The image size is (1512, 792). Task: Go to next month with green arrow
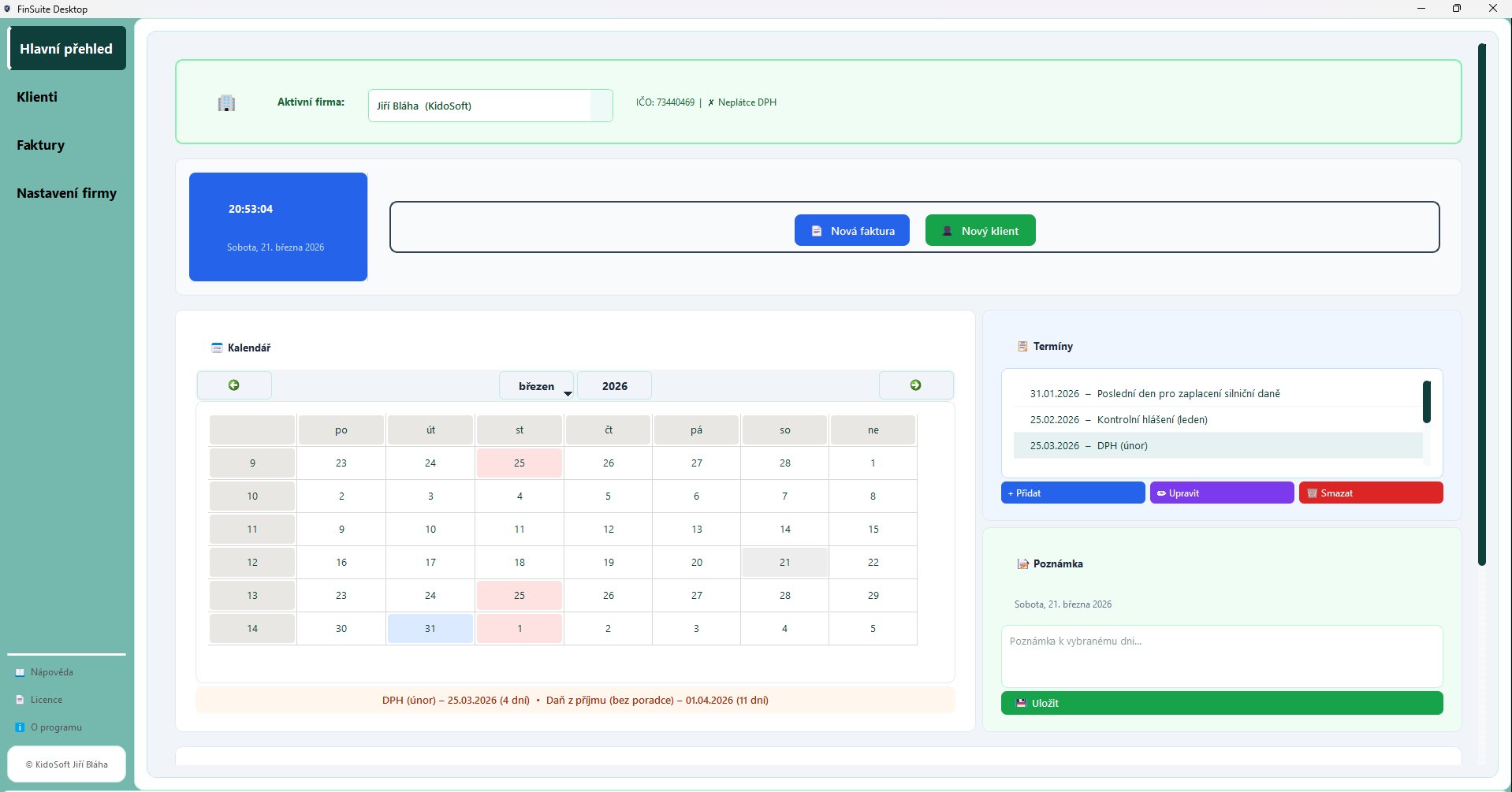tap(915, 385)
